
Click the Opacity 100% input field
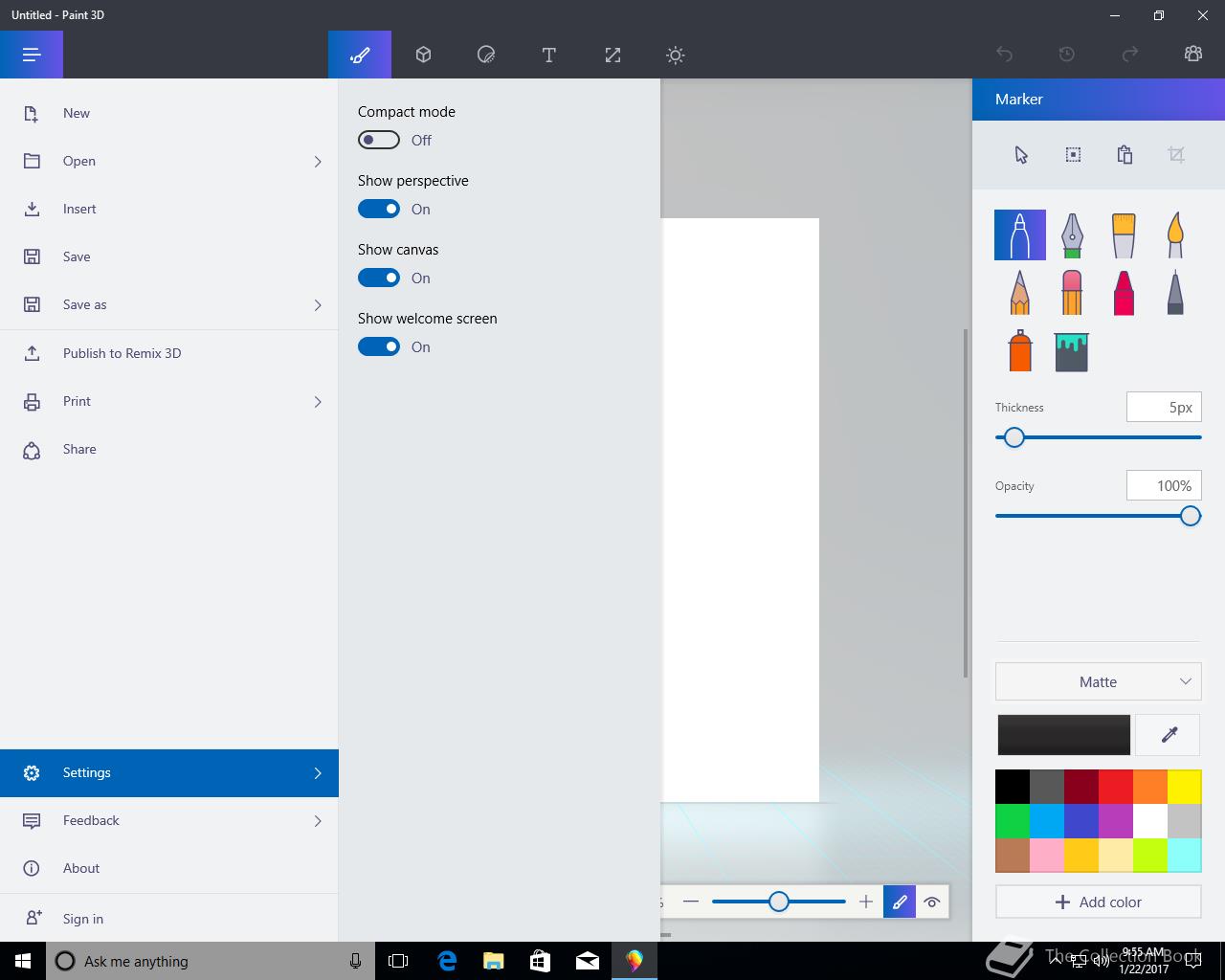pyautogui.click(x=1164, y=485)
